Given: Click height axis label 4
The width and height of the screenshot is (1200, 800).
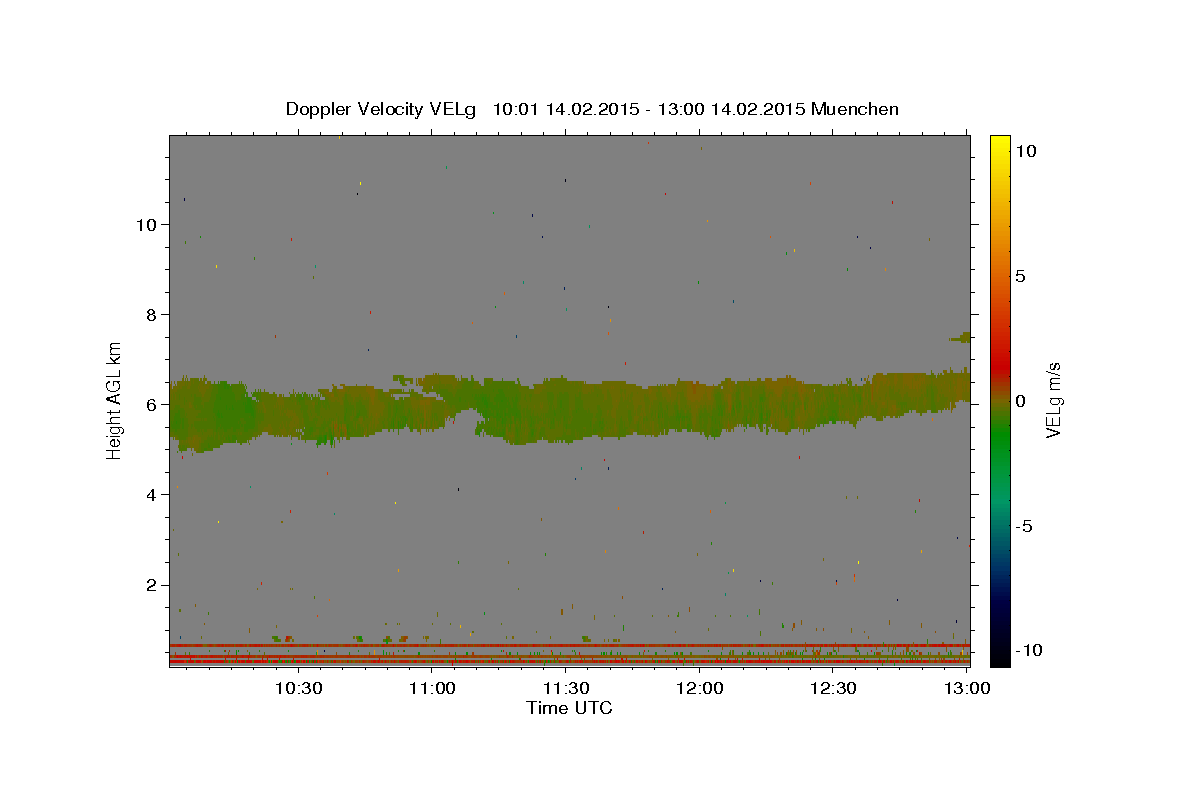Looking at the screenshot, I should click(152, 495).
